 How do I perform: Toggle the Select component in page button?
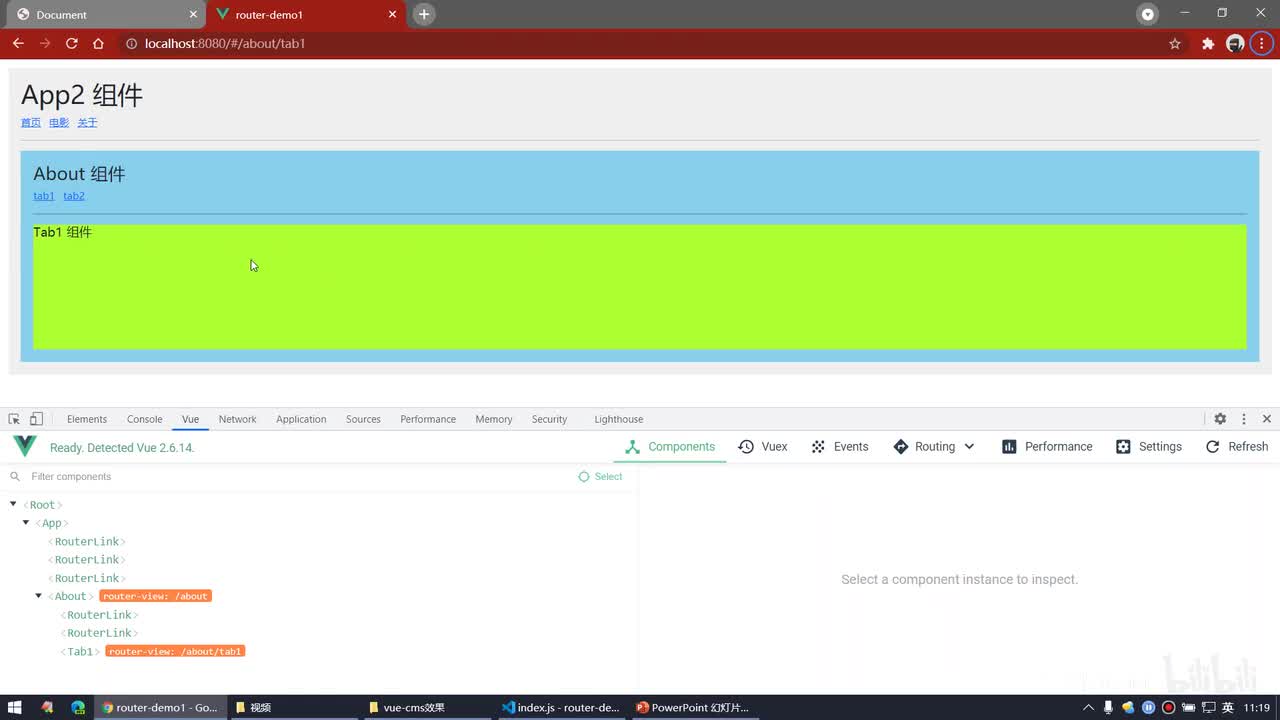600,477
